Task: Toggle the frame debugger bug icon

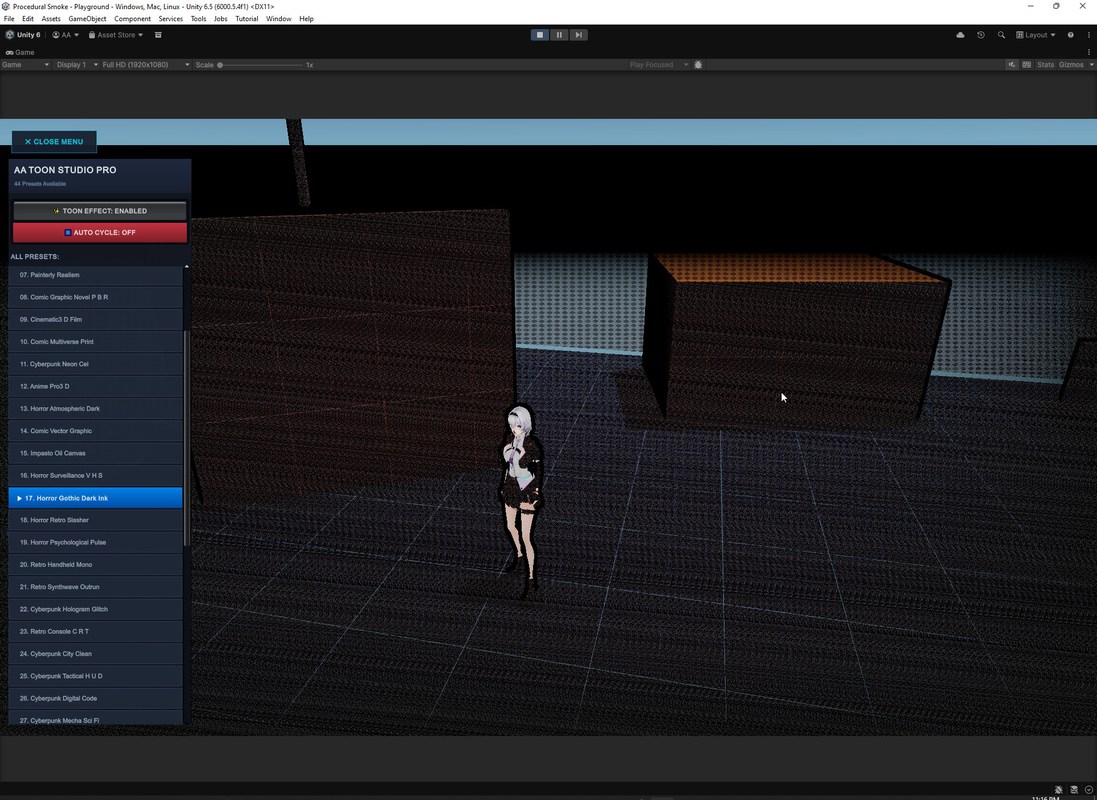Action: click(x=698, y=65)
